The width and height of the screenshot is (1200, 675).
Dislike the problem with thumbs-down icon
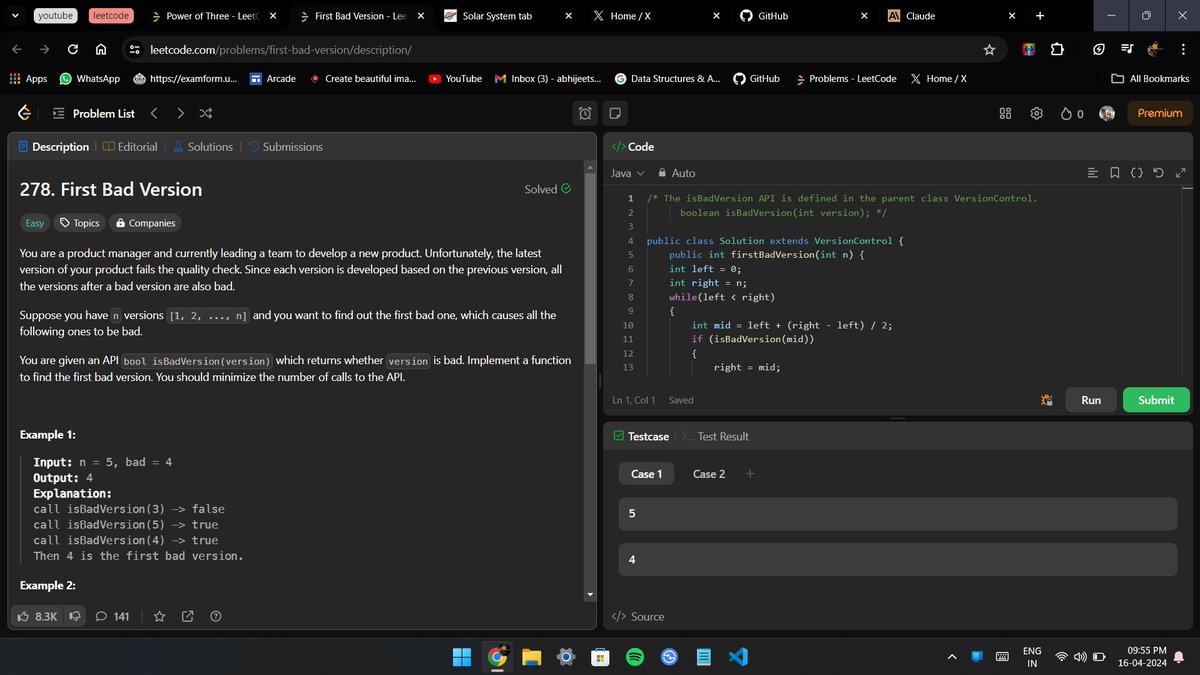click(x=74, y=617)
